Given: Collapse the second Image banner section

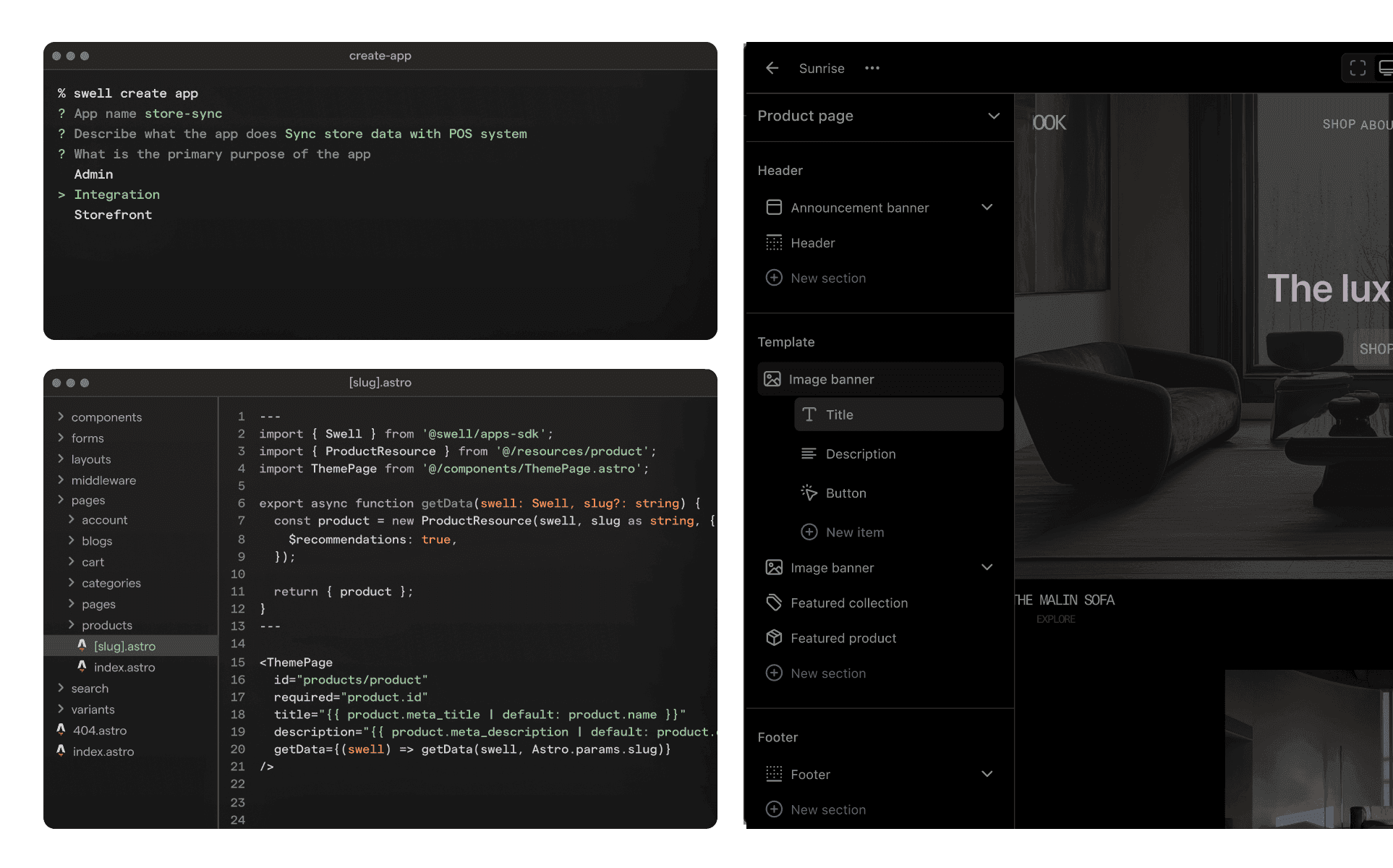Looking at the screenshot, I should (x=987, y=567).
